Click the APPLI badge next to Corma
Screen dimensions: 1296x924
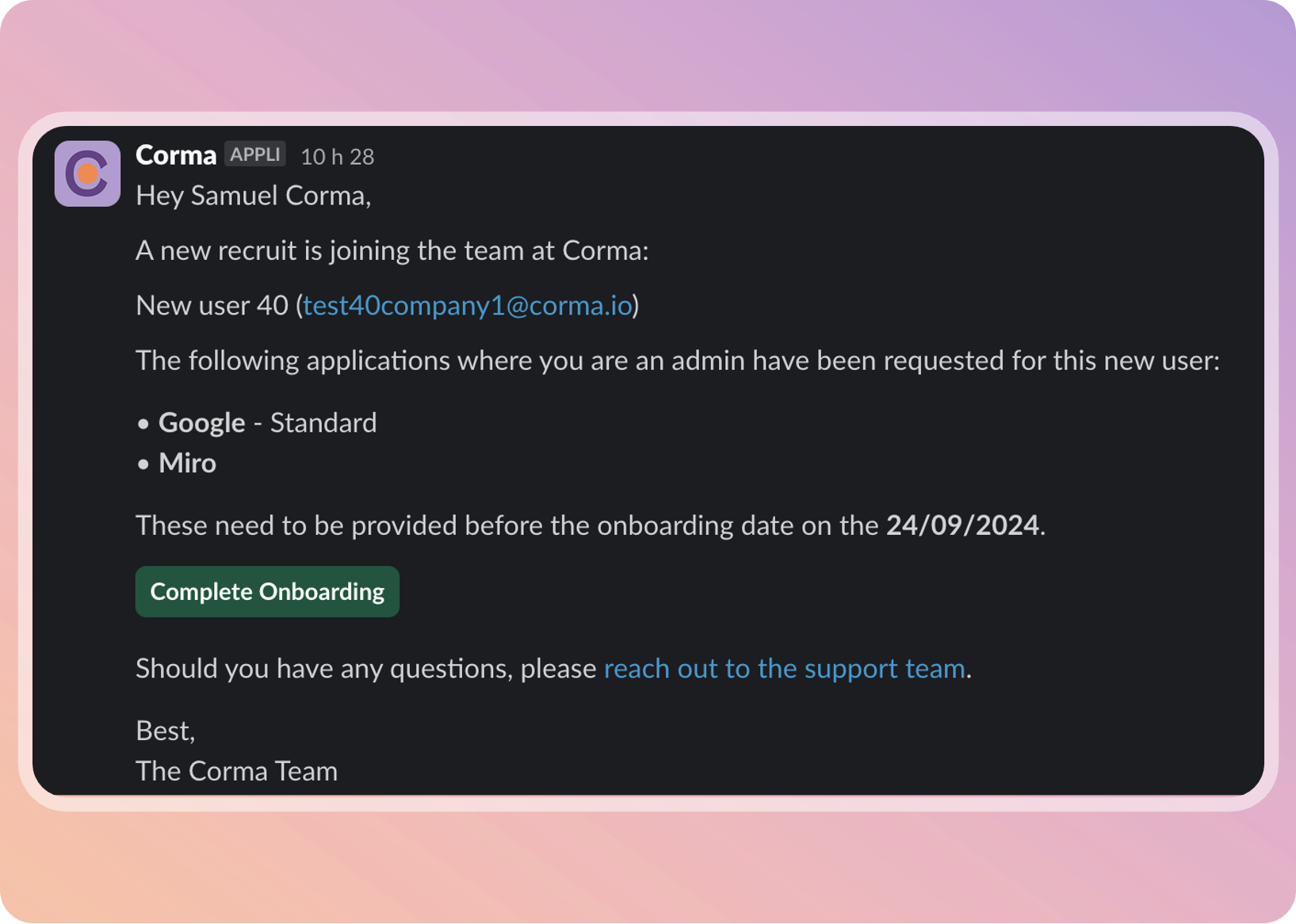(x=255, y=154)
